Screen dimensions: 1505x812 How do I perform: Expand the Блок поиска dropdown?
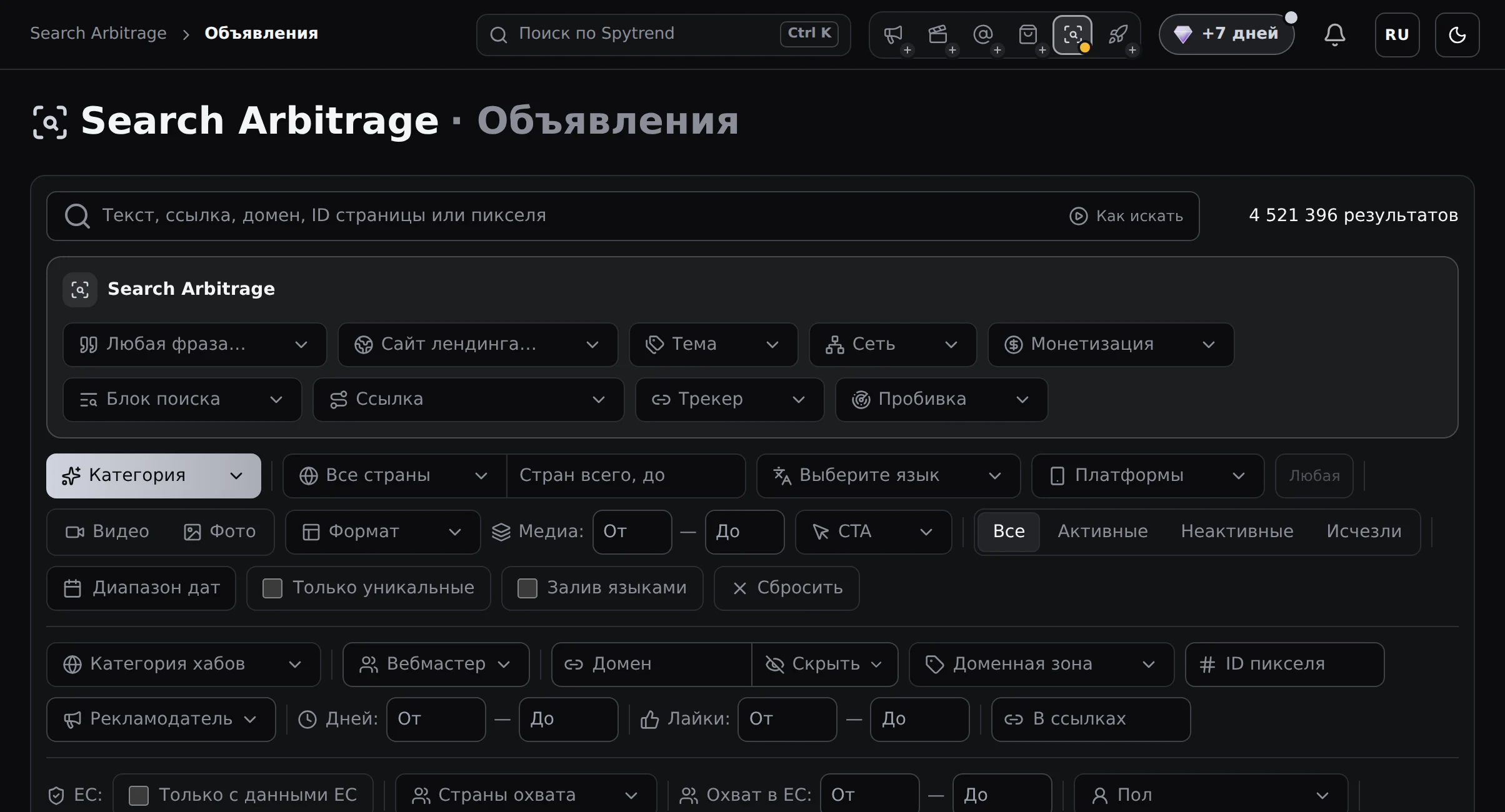point(182,400)
